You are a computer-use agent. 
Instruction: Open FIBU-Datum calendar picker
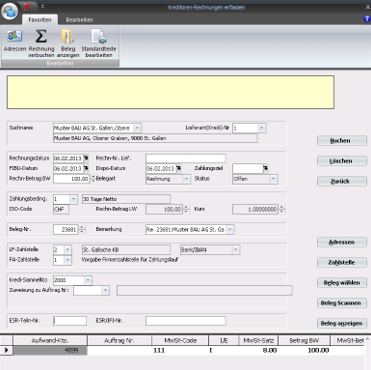(86, 169)
